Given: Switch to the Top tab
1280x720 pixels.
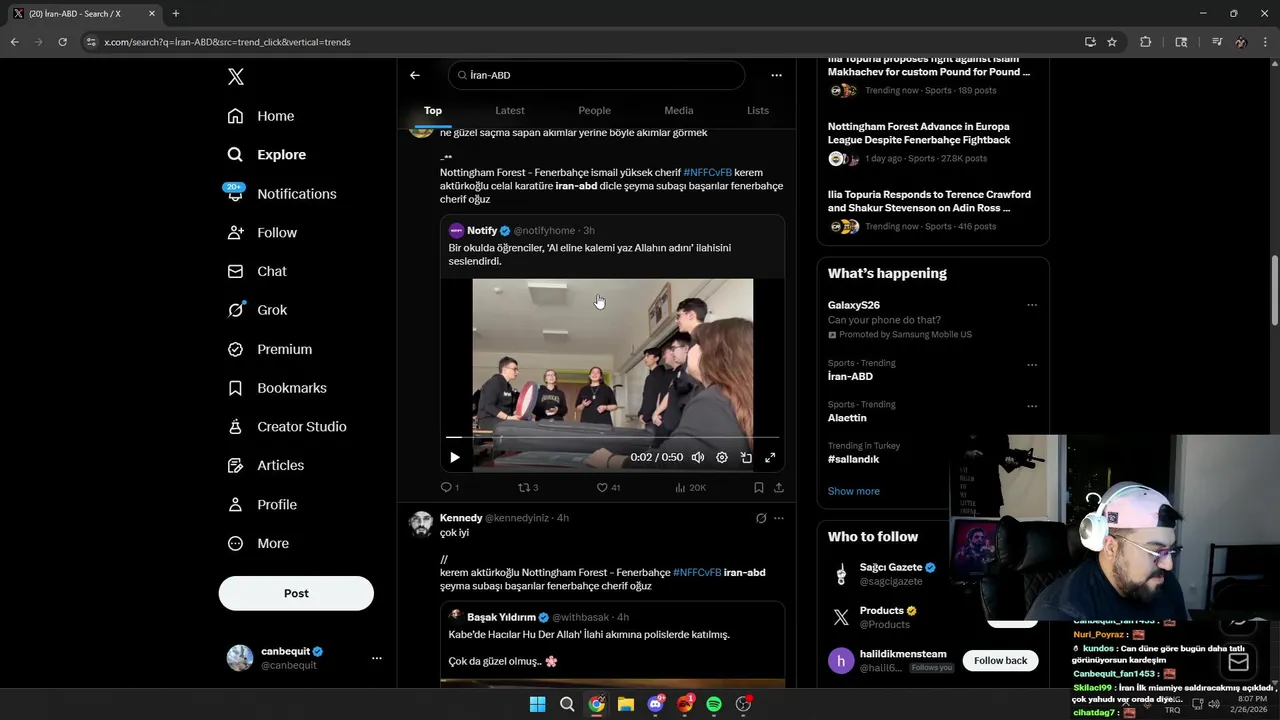Looking at the screenshot, I should pos(433,110).
